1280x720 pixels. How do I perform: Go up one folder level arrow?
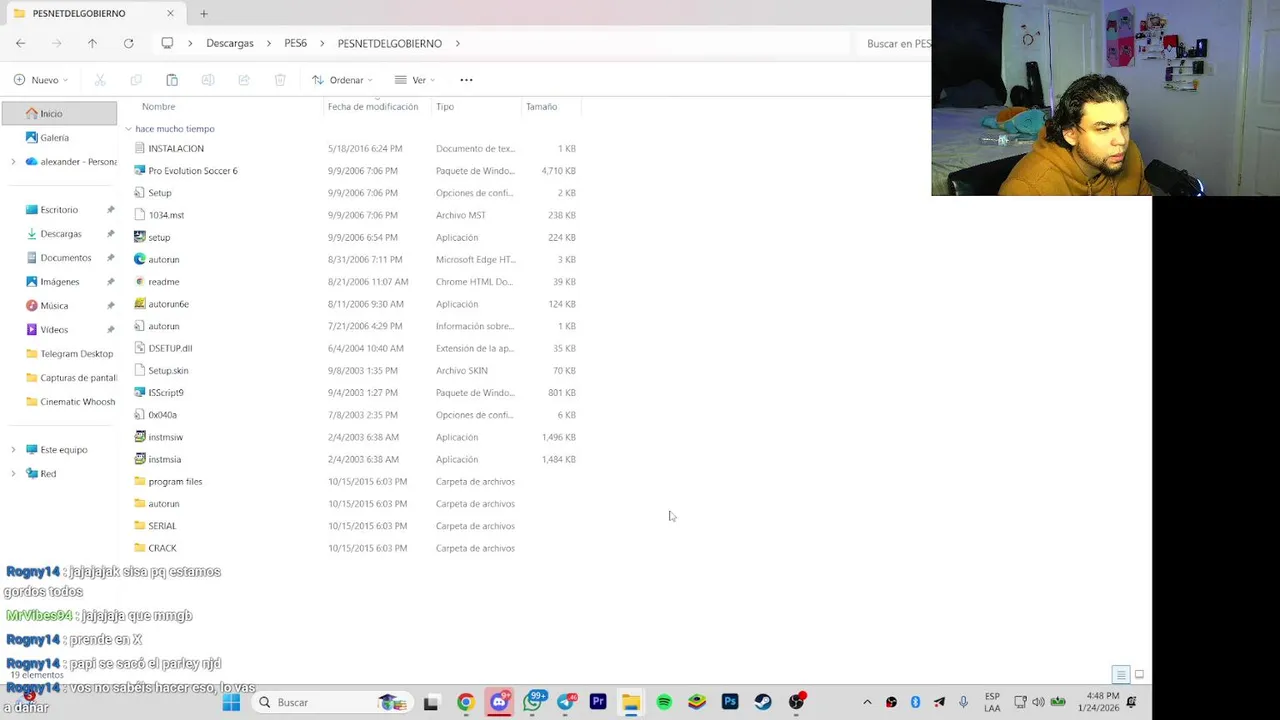click(x=92, y=43)
